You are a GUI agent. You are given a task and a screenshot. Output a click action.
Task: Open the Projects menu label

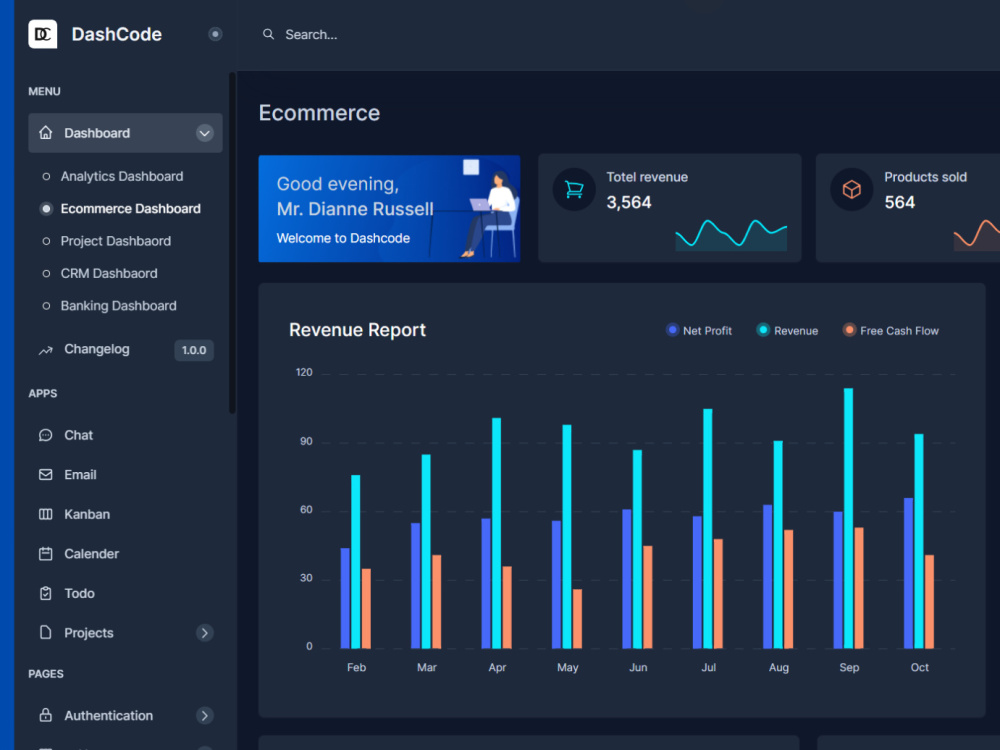coord(89,633)
